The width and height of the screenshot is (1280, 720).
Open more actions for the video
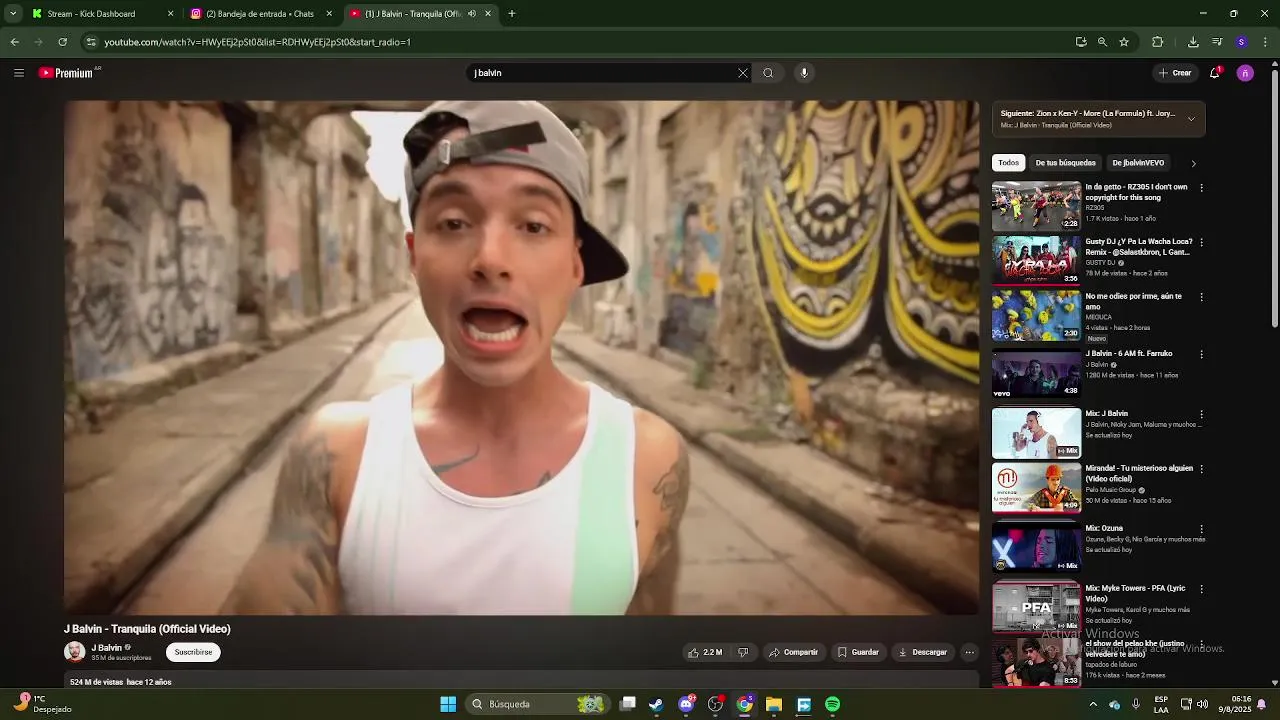pos(969,652)
